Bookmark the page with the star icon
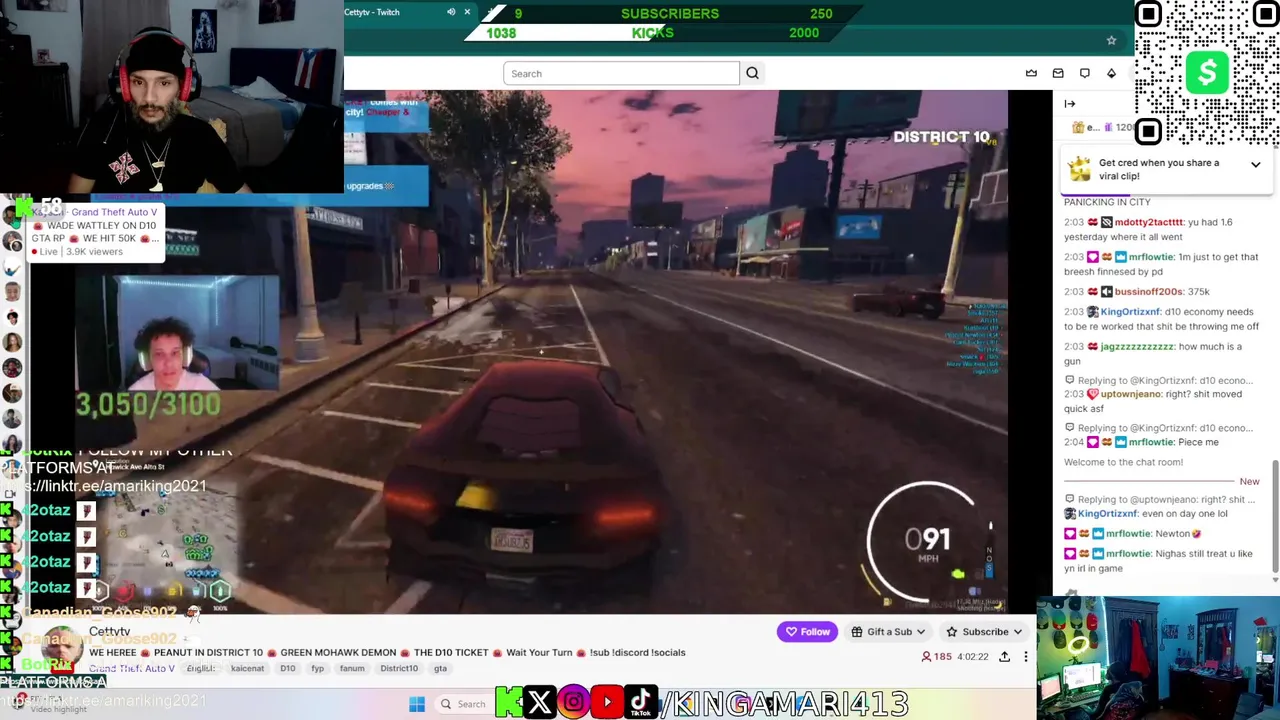 pyautogui.click(x=1111, y=41)
